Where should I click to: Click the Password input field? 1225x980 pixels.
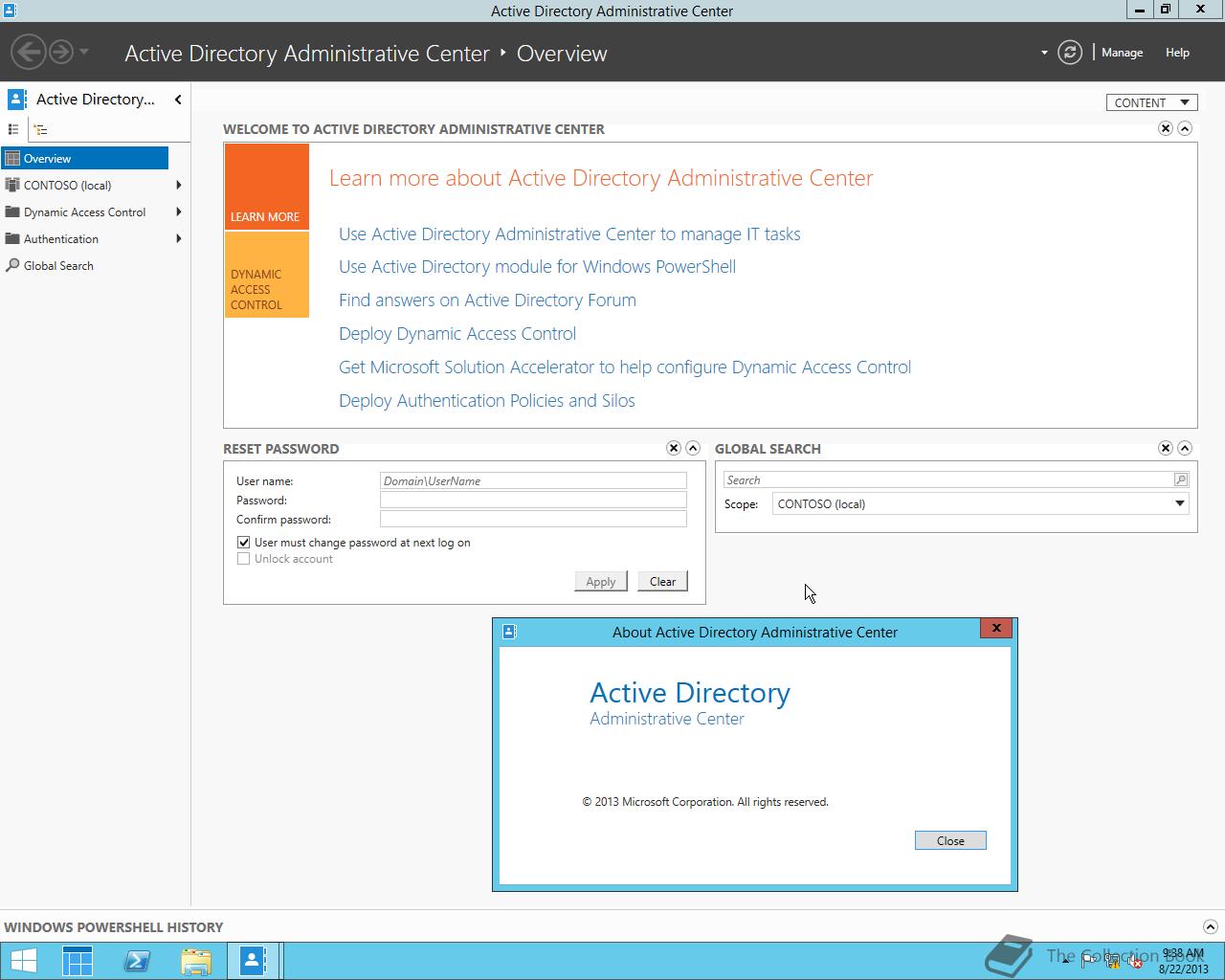[x=533, y=500]
